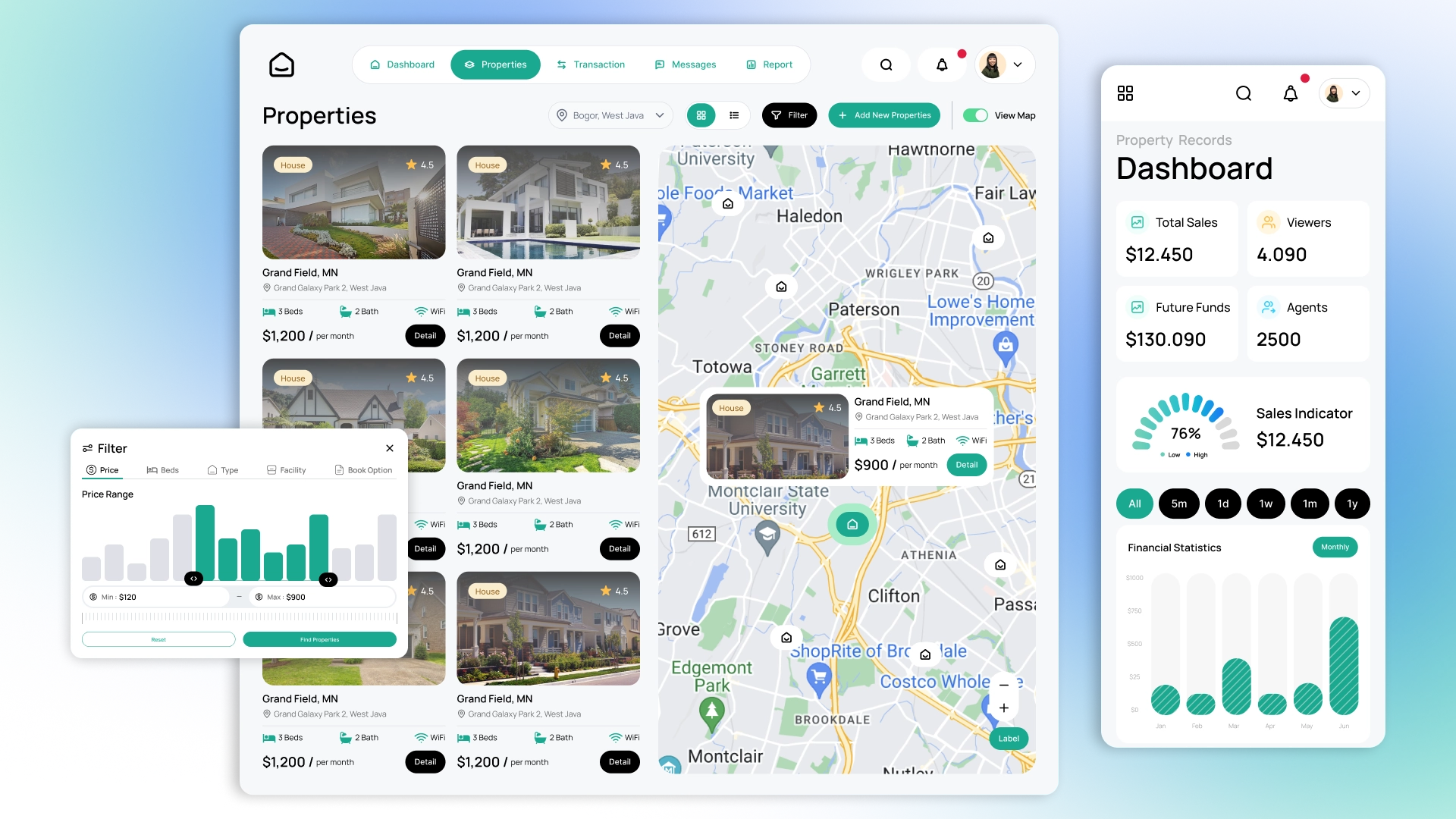Click the home icon in sidebar
This screenshot has height=819, width=1456.
click(x=282, y=65)
